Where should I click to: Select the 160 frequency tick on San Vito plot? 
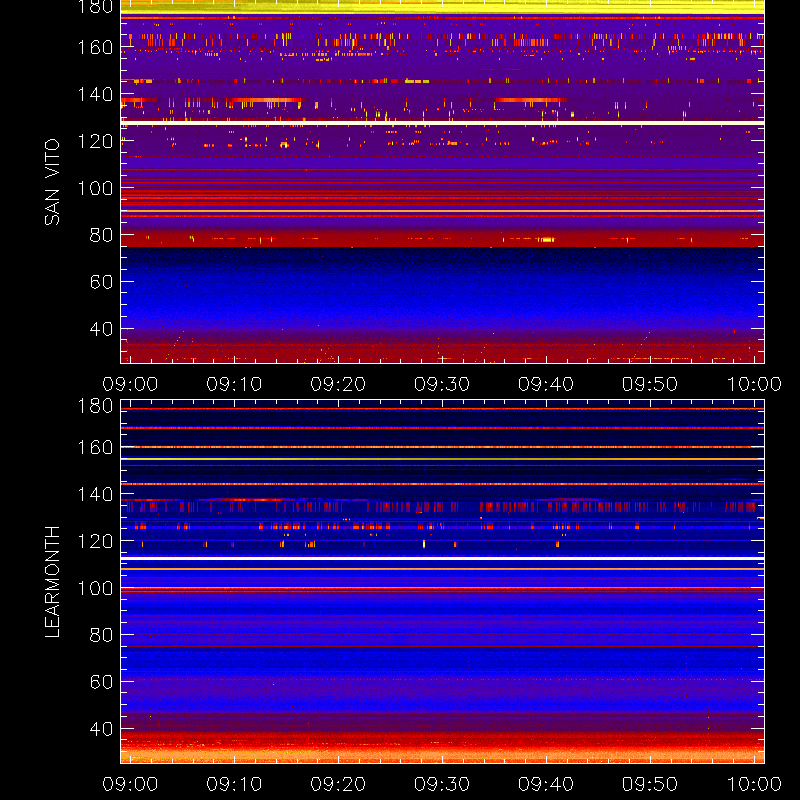pyautogui.click(x=95, y=47)
